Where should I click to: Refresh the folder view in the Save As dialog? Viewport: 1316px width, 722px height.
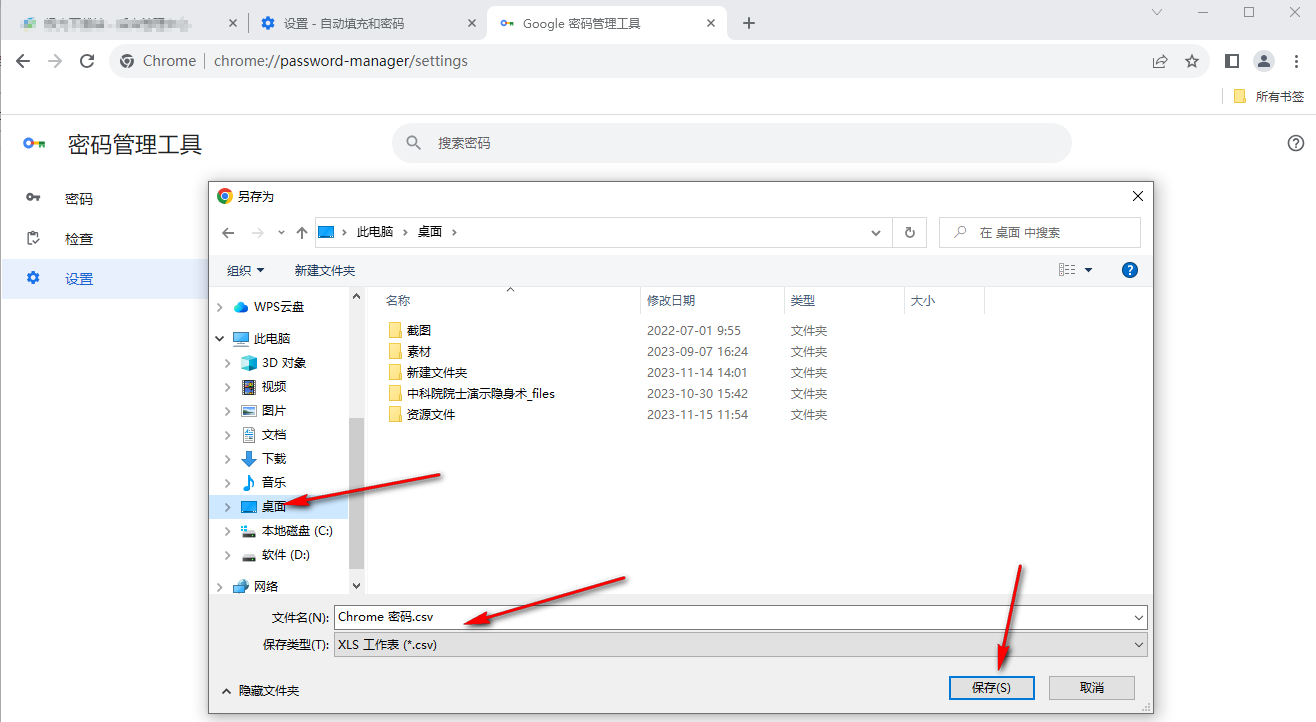[x=909, y=232]
